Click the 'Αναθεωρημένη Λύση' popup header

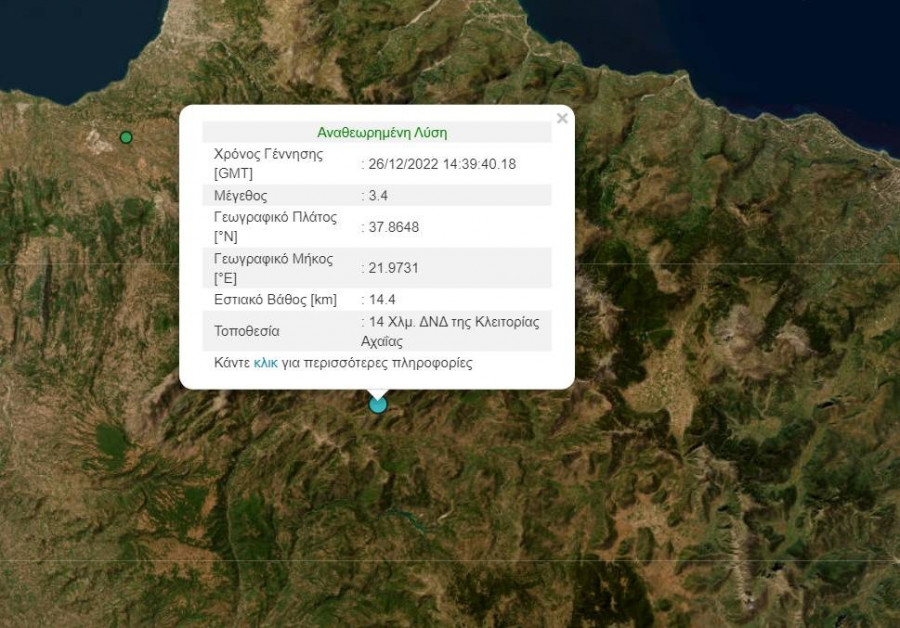[382, 132]
